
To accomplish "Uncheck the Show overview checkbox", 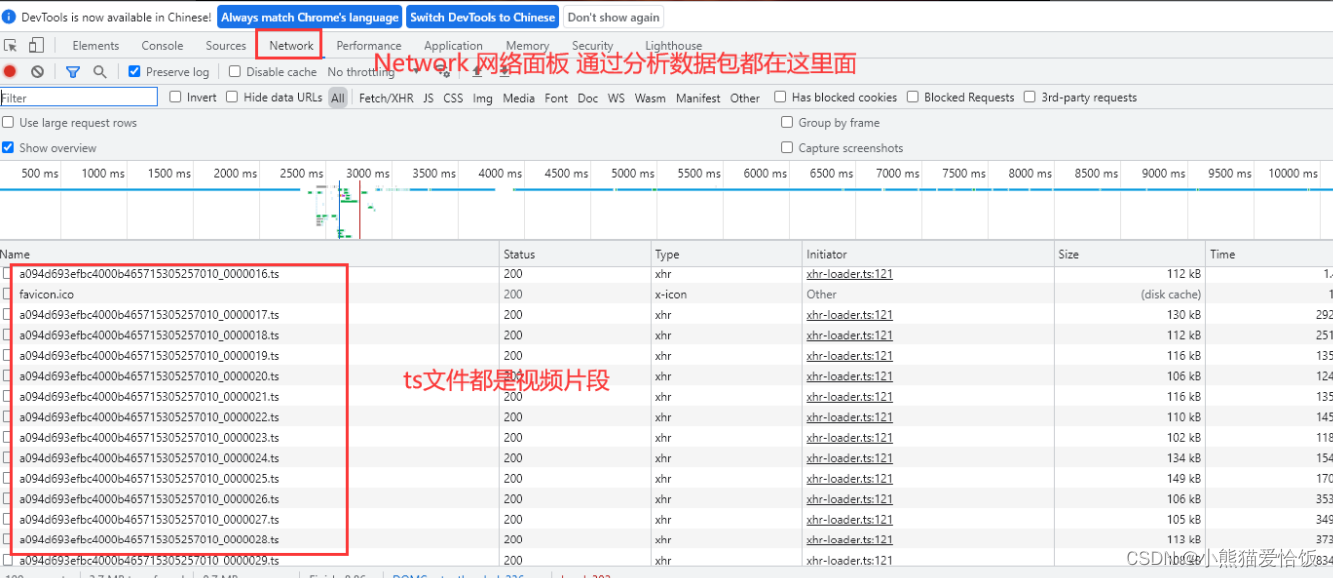I will coord(8,147).
